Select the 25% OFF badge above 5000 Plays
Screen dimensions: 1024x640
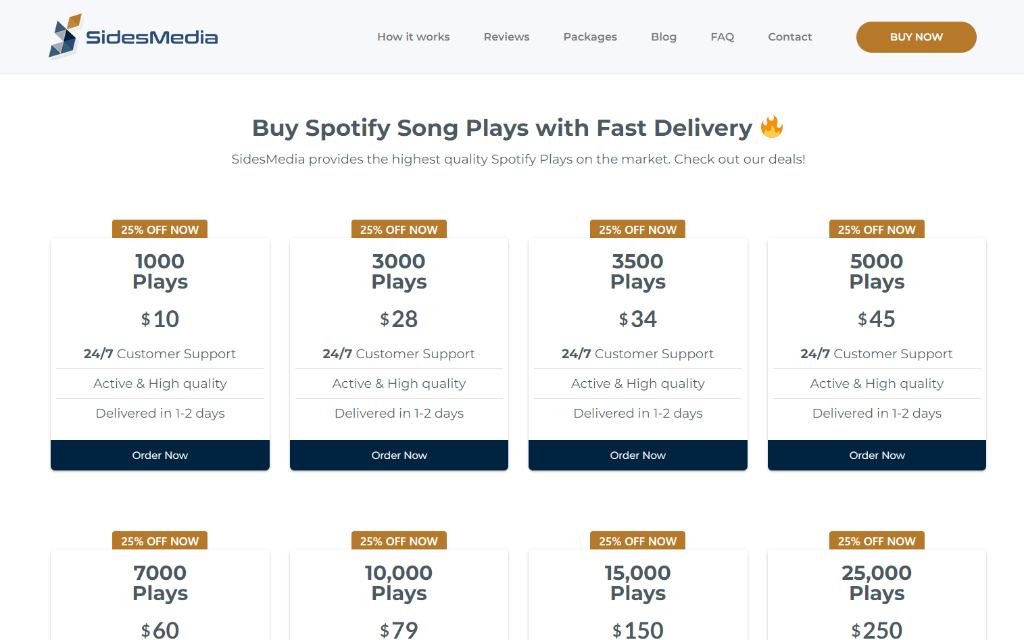pyautogui.click(x=877, y=230)
